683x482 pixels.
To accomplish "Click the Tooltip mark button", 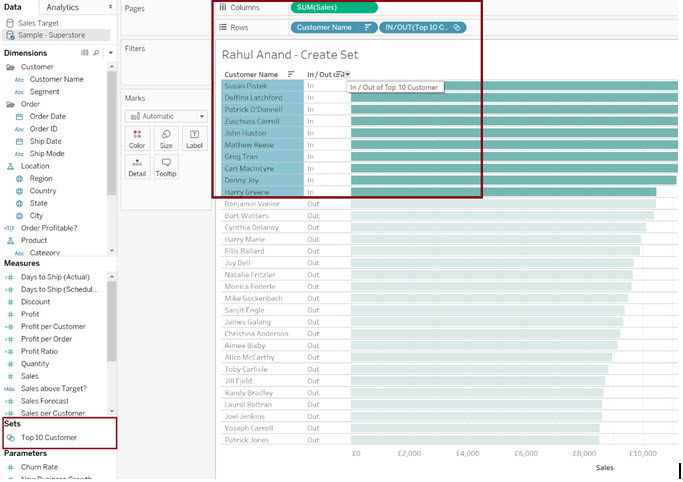I will coord(166,166).
